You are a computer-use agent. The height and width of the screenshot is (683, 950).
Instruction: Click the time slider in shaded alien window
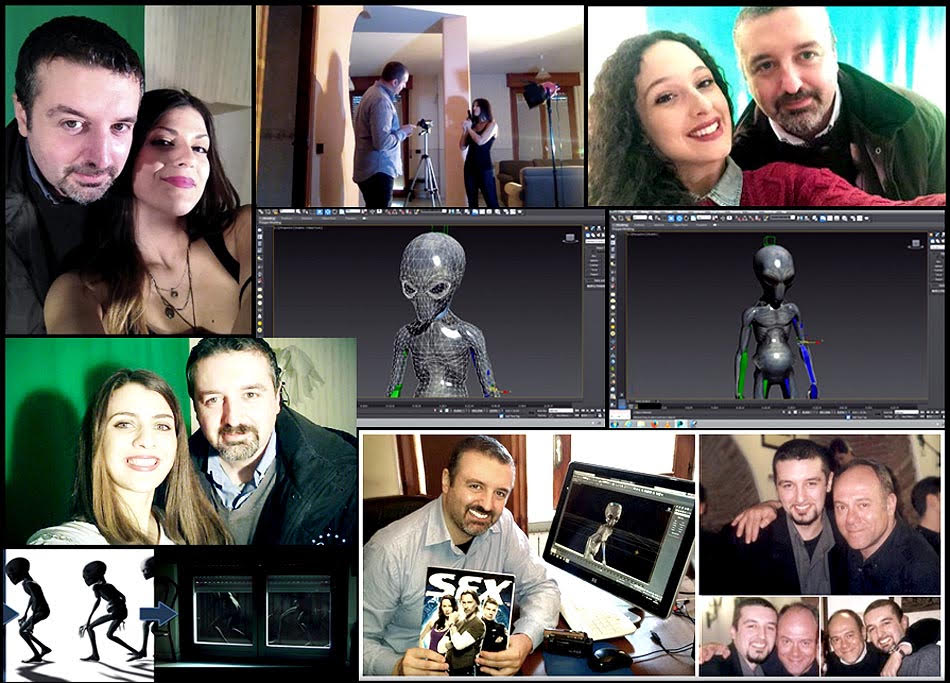tap(649, 402)
